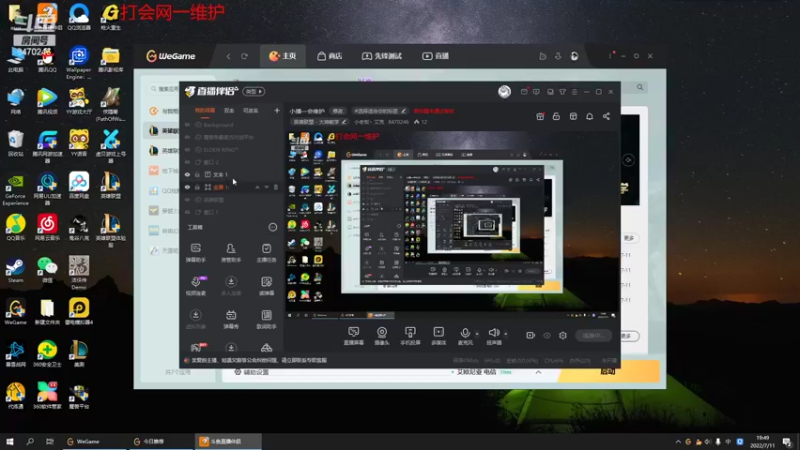Click the yellow 启动 button in WeGame
800x450 pixels.
coord(607,372)
